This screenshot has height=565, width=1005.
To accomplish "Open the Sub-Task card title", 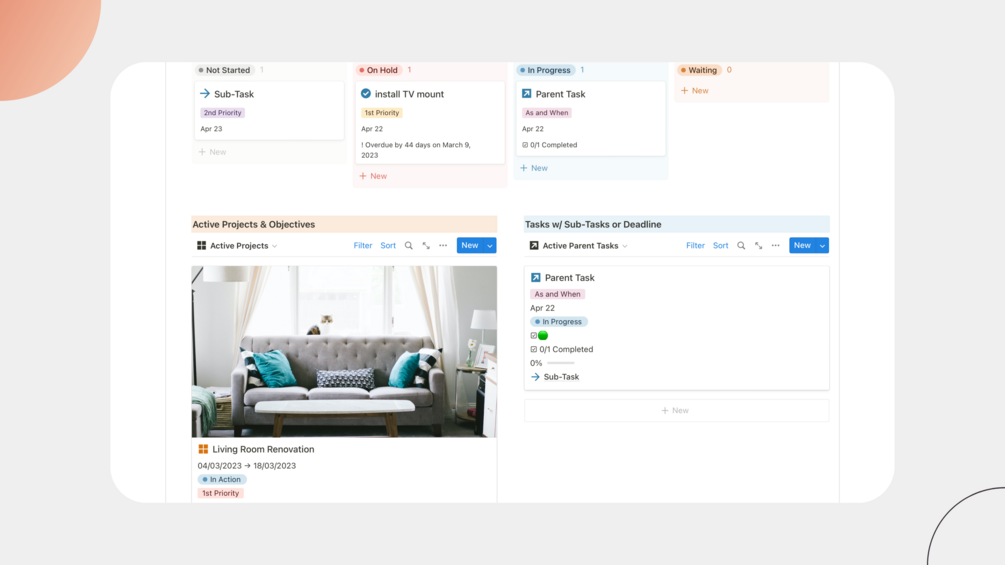I will [234, 94].
